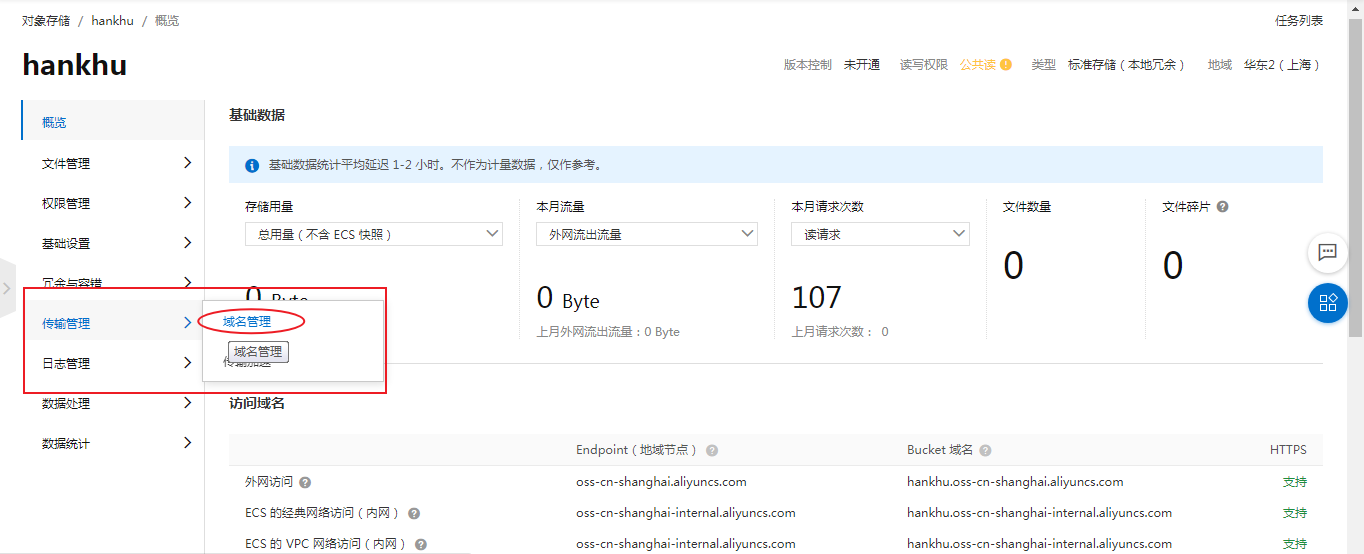Click the 对象存储 breadcrumb link

coord(46,21)
